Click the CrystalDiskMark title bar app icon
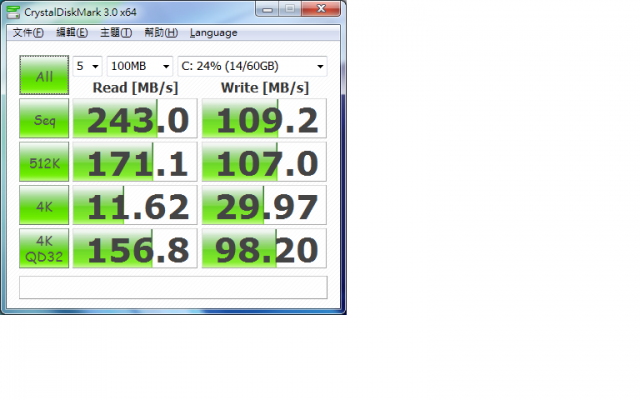 coord(13,12)
